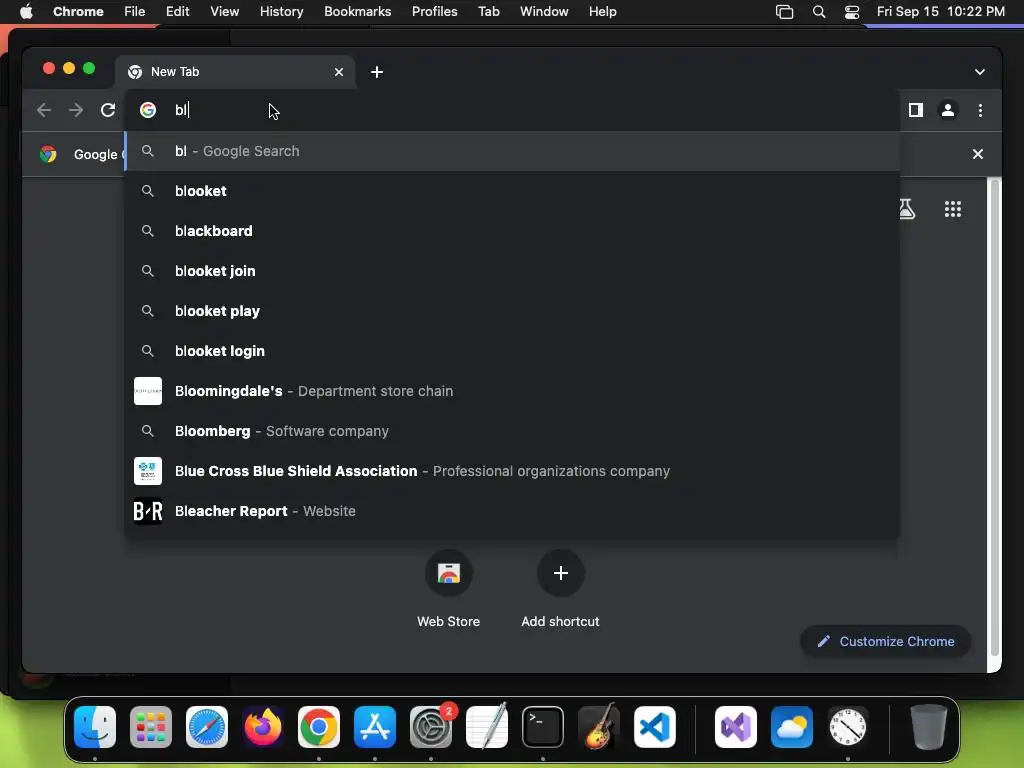Click the Stage Manager menu bar icon
The image size is (1024, 768).
[784, 12]
